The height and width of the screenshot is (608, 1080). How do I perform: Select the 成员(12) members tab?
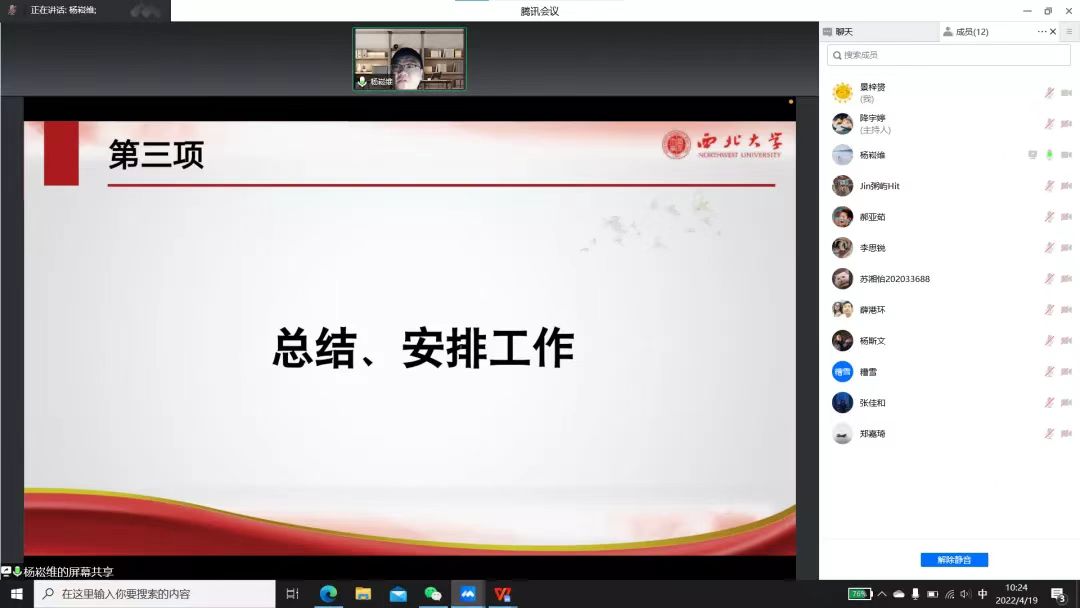[966, 32]
